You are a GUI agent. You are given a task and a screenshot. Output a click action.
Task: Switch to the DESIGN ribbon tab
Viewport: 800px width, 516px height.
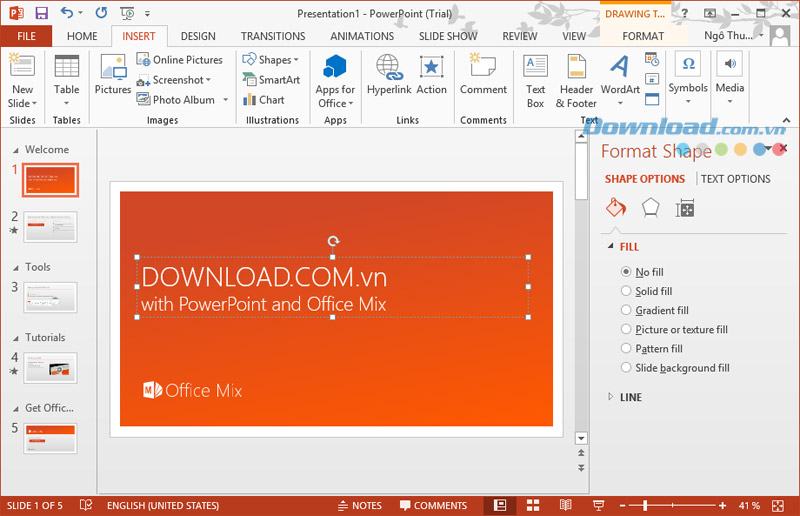coord(198,36)
